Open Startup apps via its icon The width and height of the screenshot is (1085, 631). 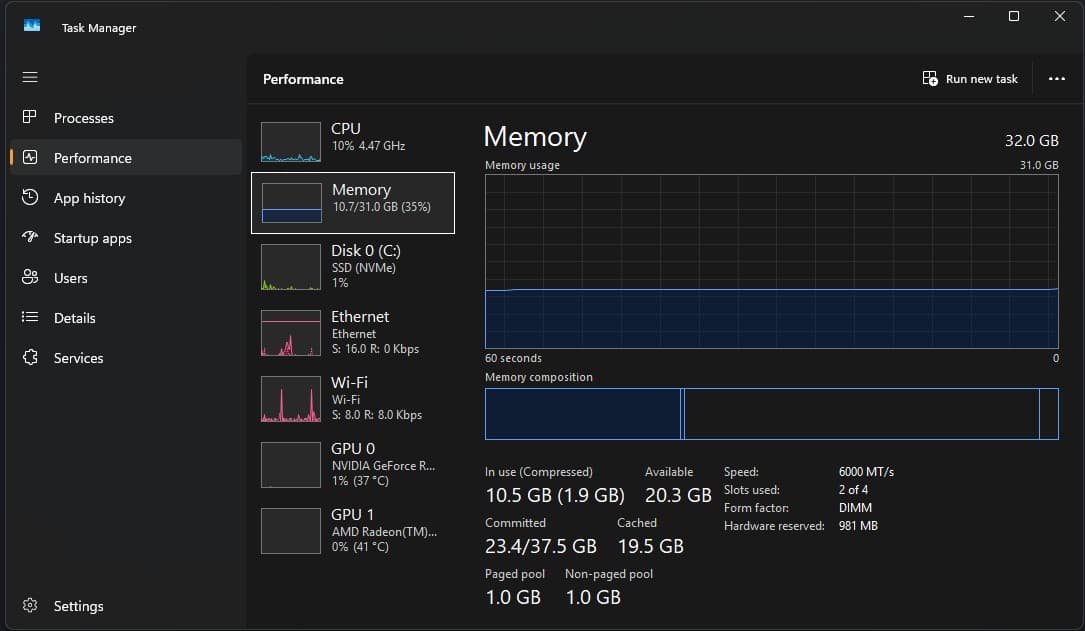pos(30,238)
